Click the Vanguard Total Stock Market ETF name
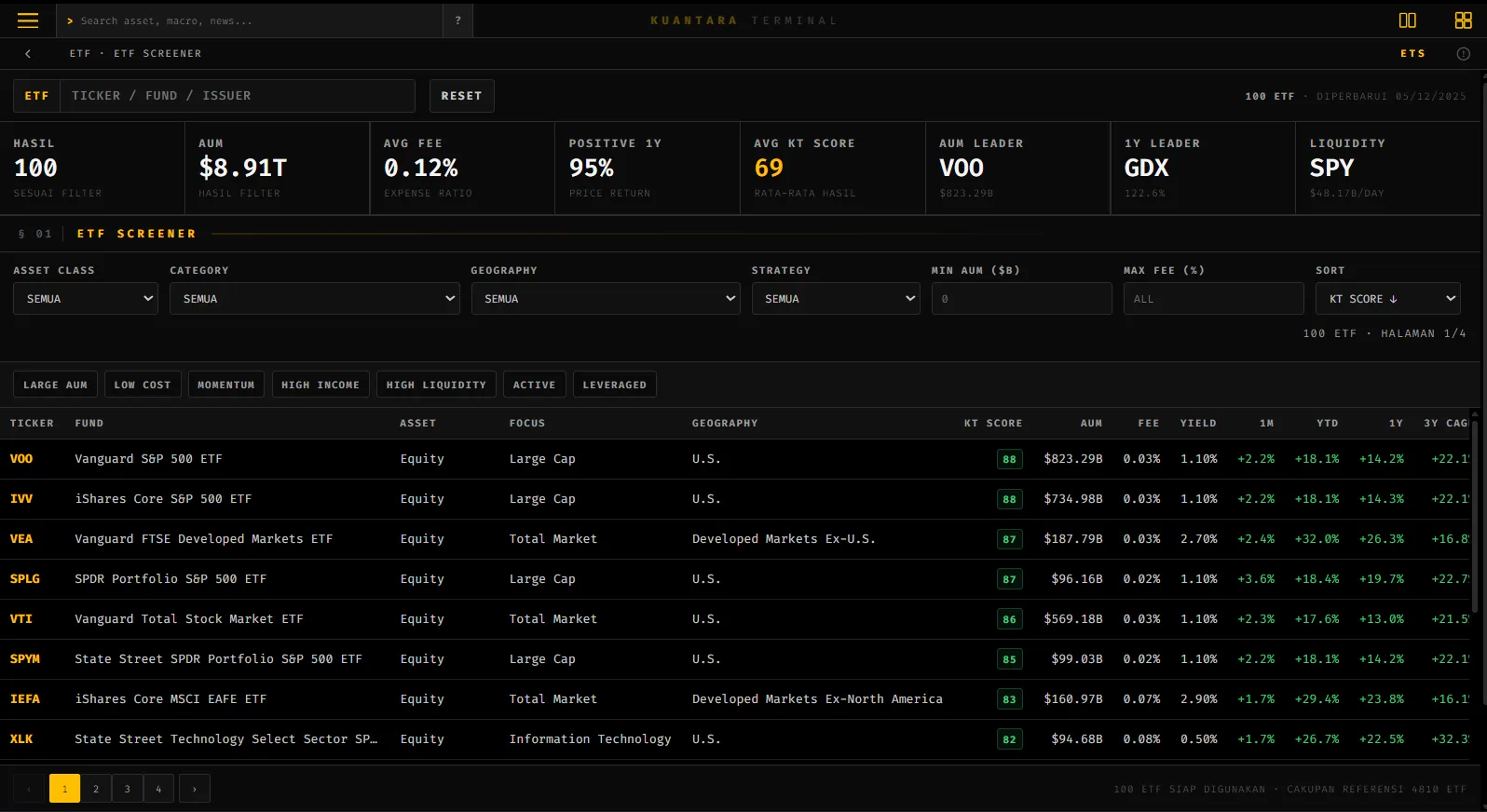 189,619
